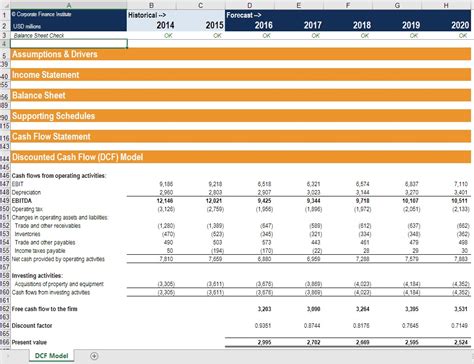Select row 3 header
The width and height of the screenshot is (474, 364).
(x=5, y=35)
